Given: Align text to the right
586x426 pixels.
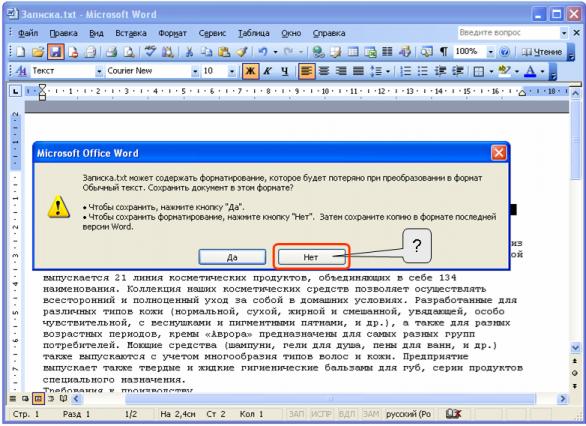Looking at the screenshot, I should (x=341, y=71).
